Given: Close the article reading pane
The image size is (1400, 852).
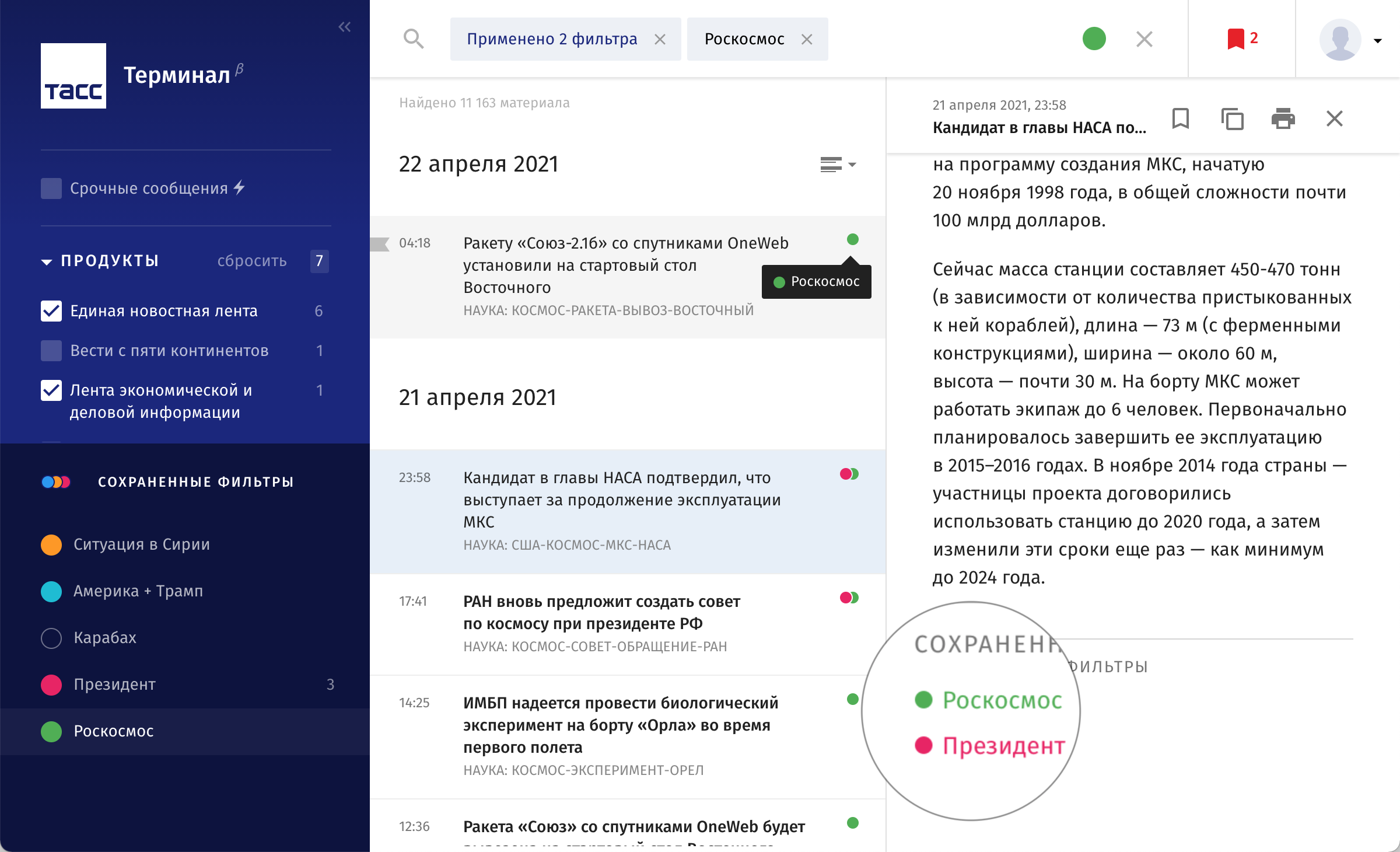Looking at the screenshot, I should tap(1335, 118).
